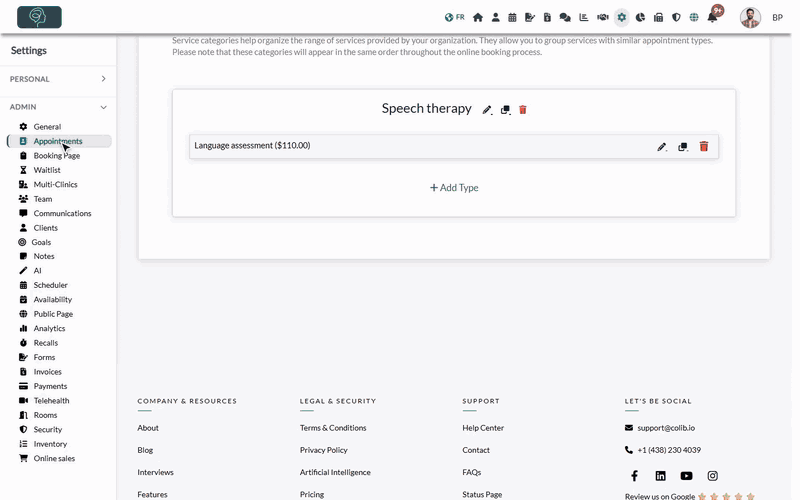The width and height of the screenshot is (800, 500).
Task: Collapse the ADMIN settings section
Action: [58, 107]
